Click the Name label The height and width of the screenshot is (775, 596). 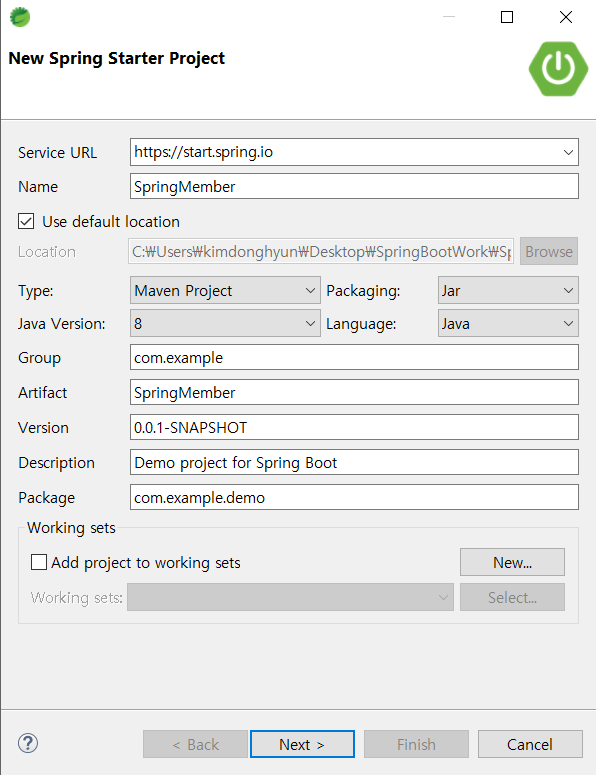coord(38,187)
